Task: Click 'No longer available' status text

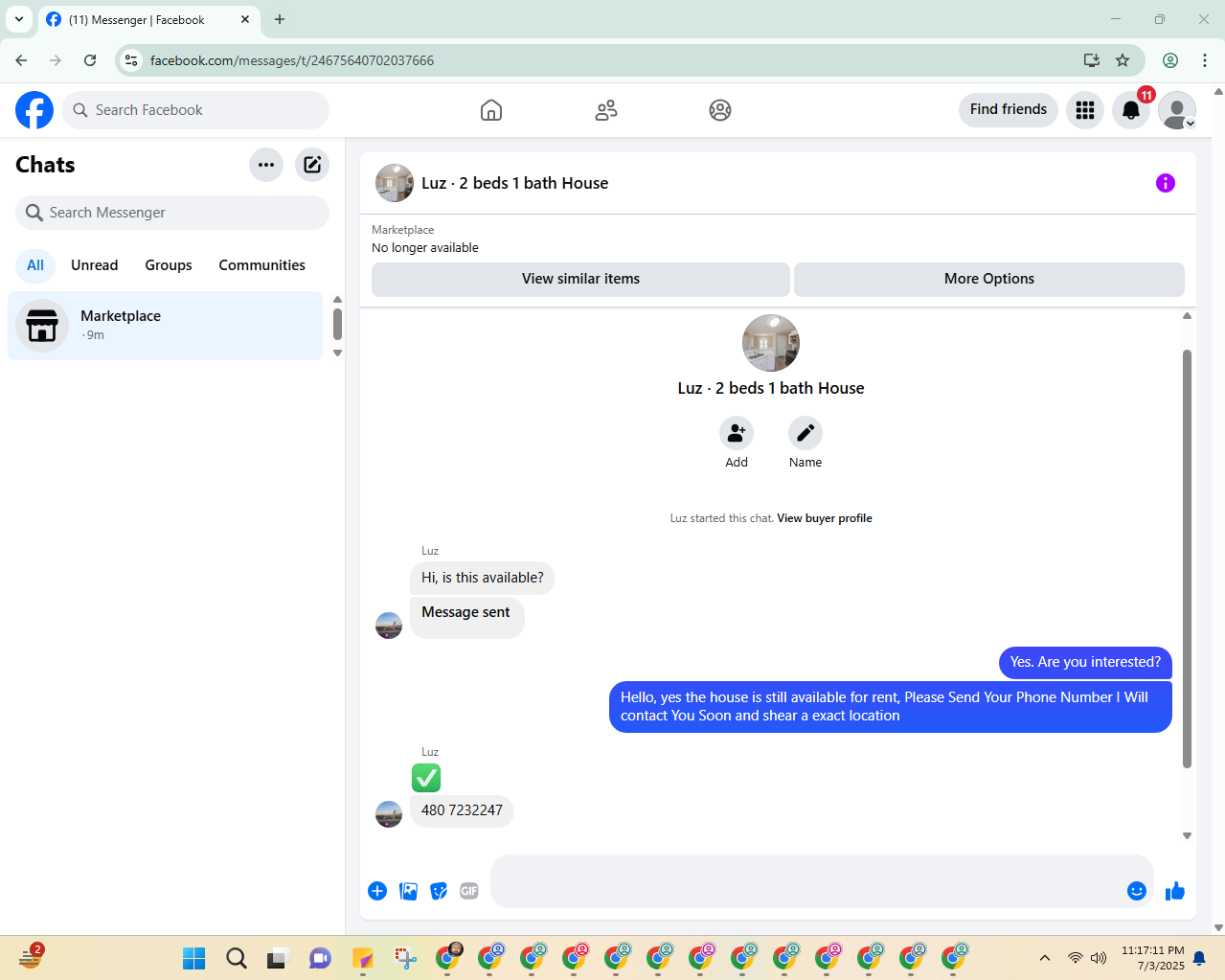Action: 425,247
